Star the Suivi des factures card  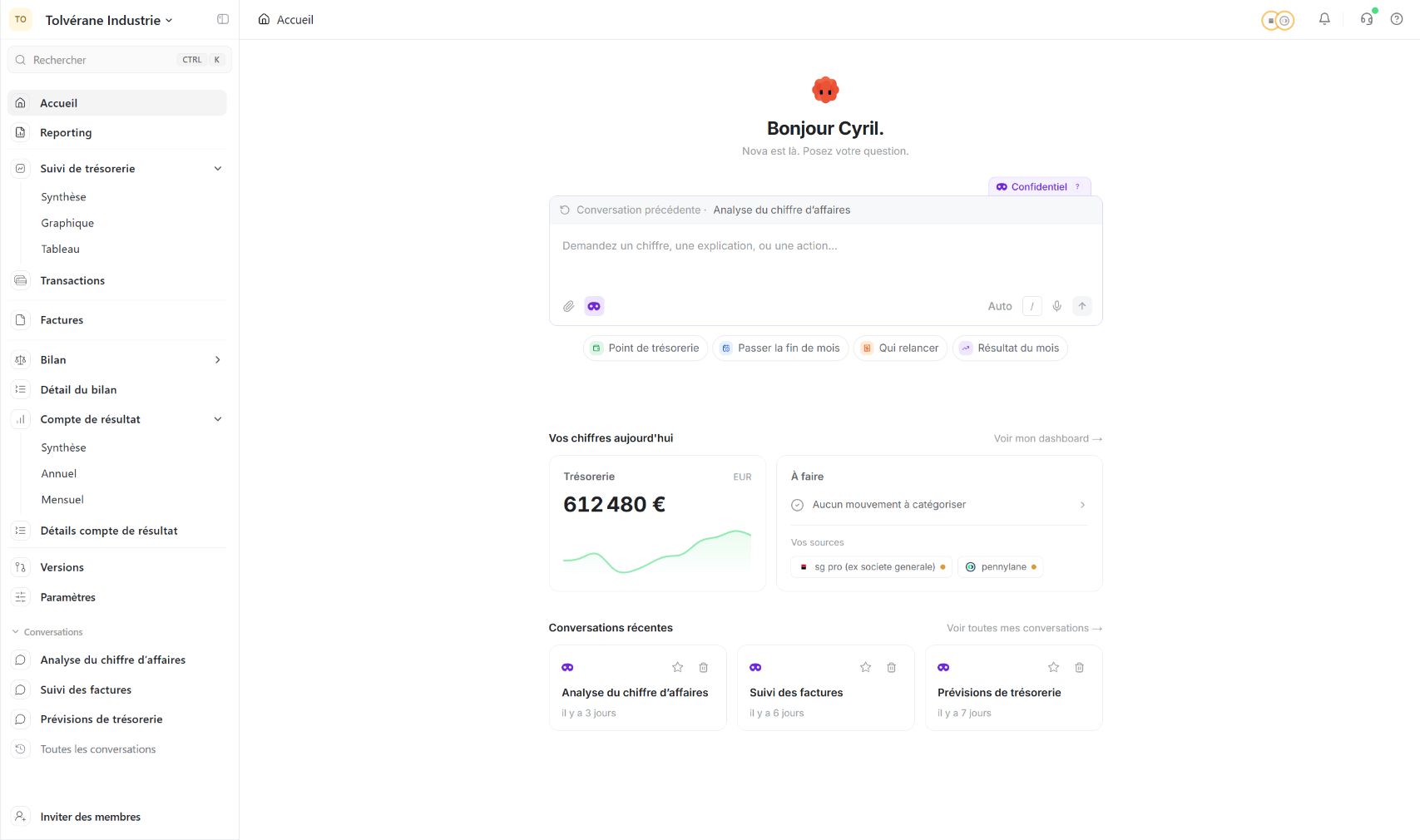point(866,667)
